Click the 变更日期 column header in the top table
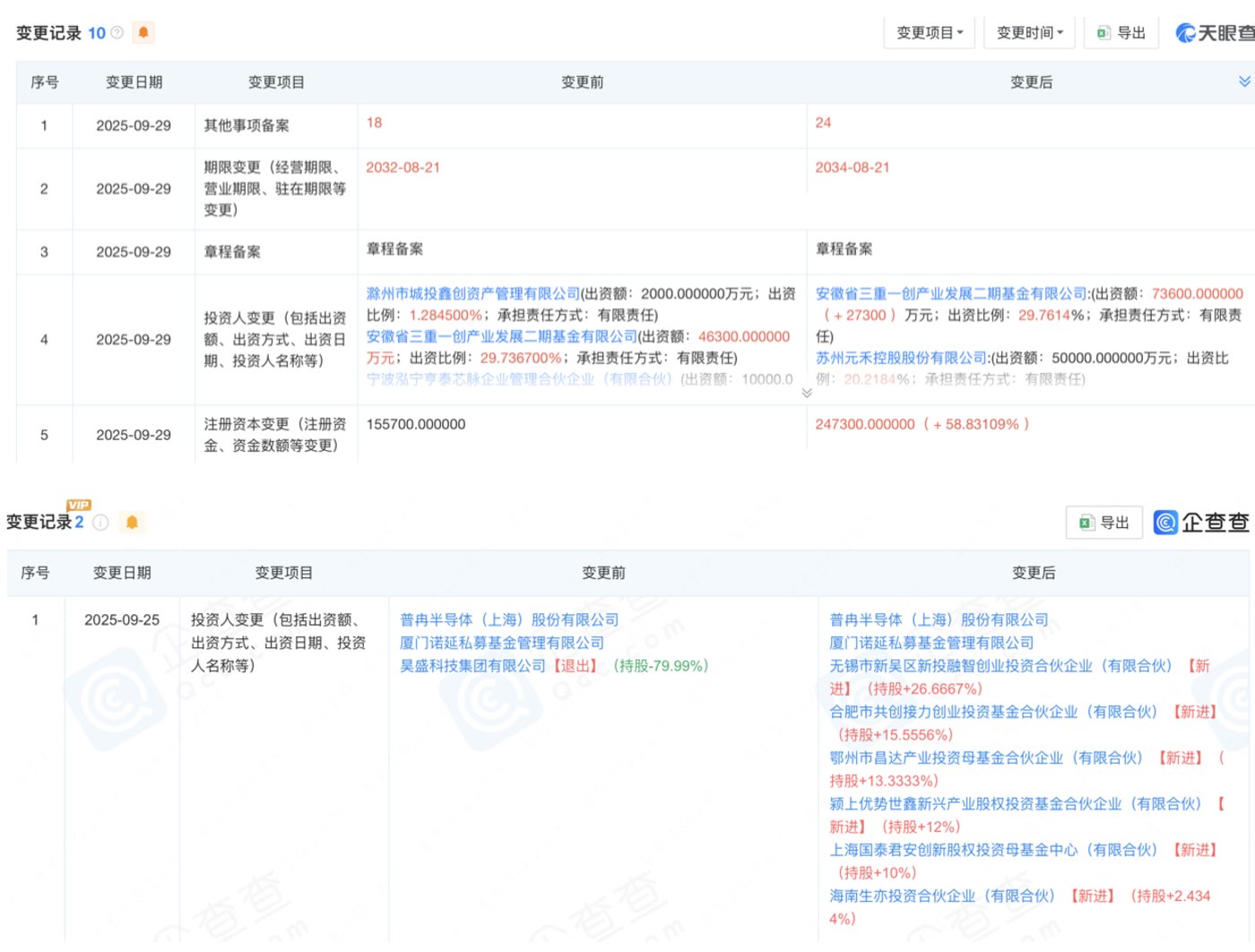Screen dimensions: 1255x952 (134, 82)
